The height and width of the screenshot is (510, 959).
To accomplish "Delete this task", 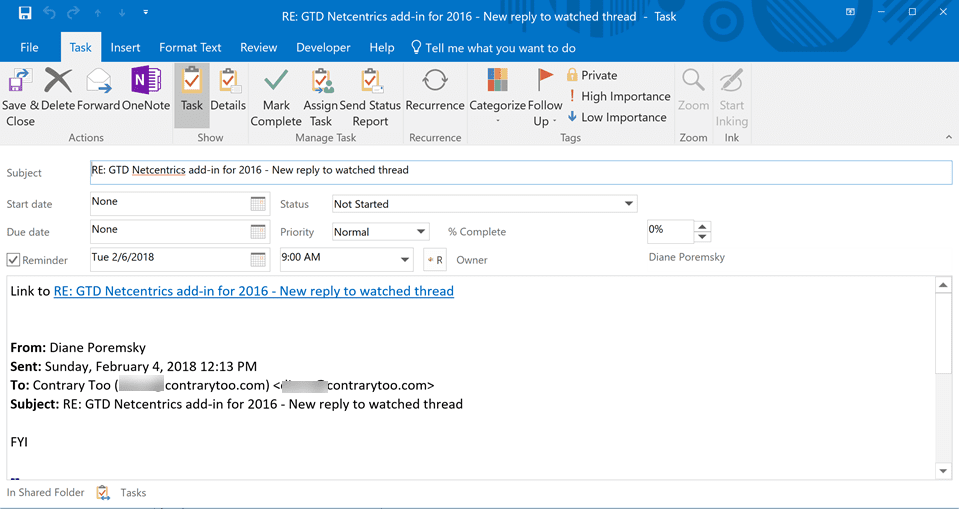I will pos(58,91).
